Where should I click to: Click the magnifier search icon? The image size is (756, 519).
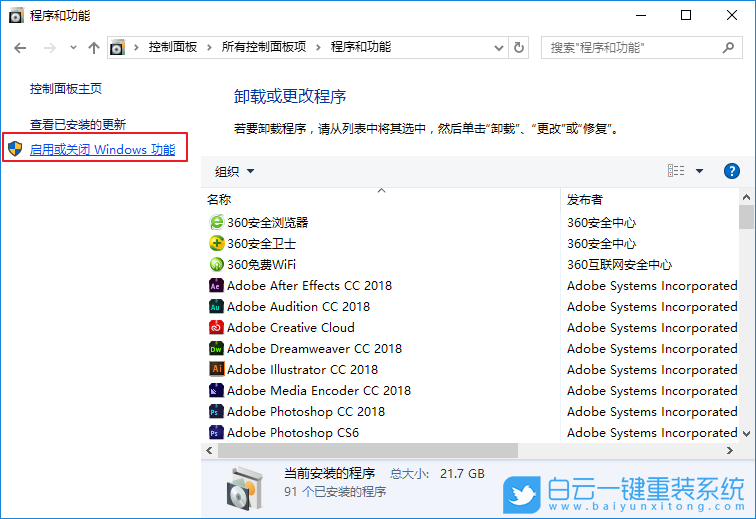point(728,47)
